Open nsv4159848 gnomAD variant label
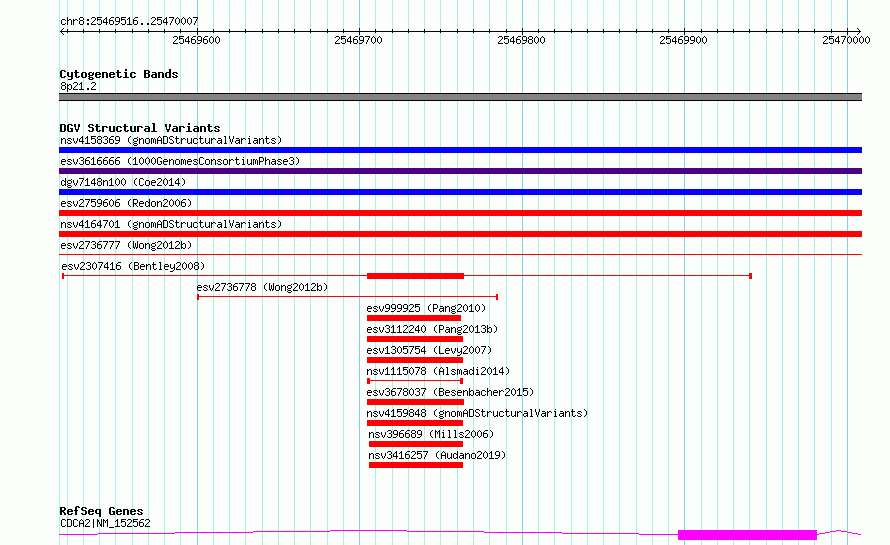890x545 pixels. [x=477, y=413]
